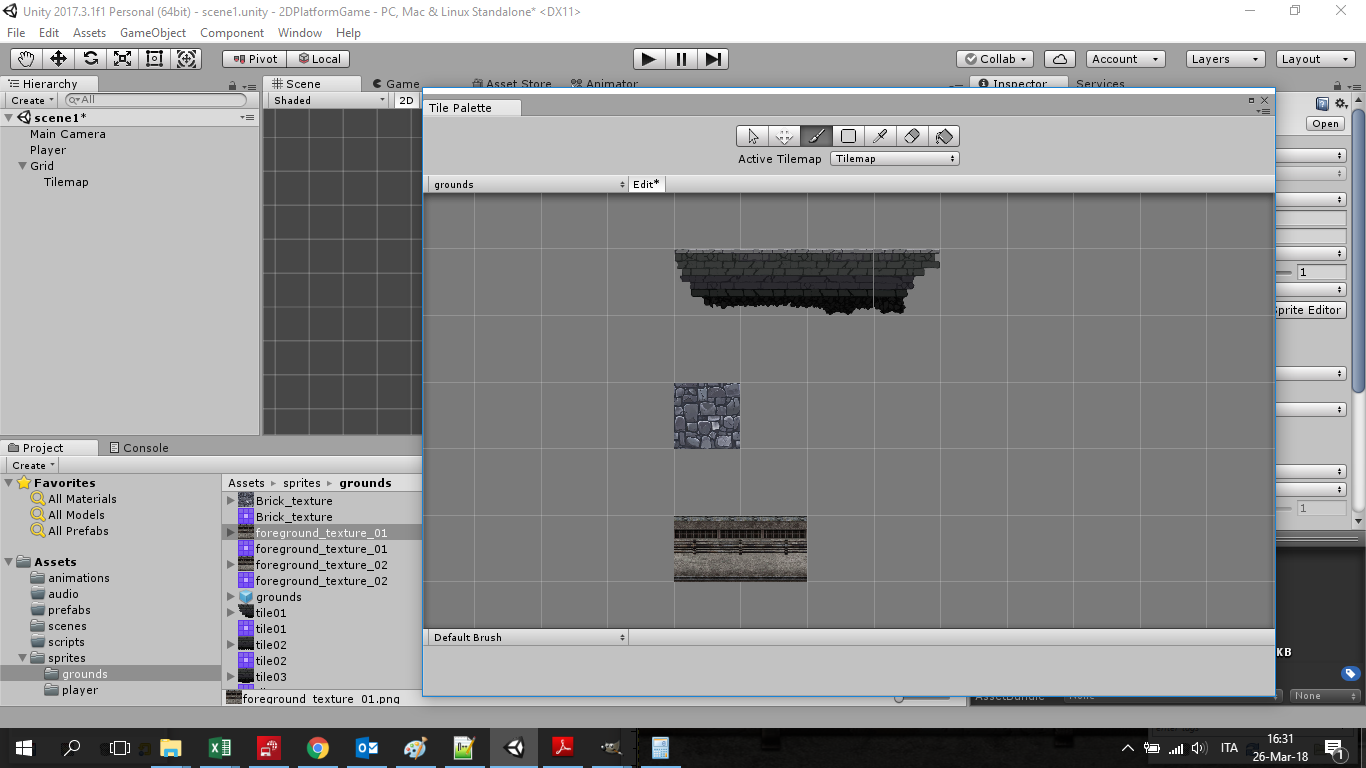The height and width of the screenshot is (768, 1366).
Task: Select the Box Fill rectangle tool
Action: (848, 136)
